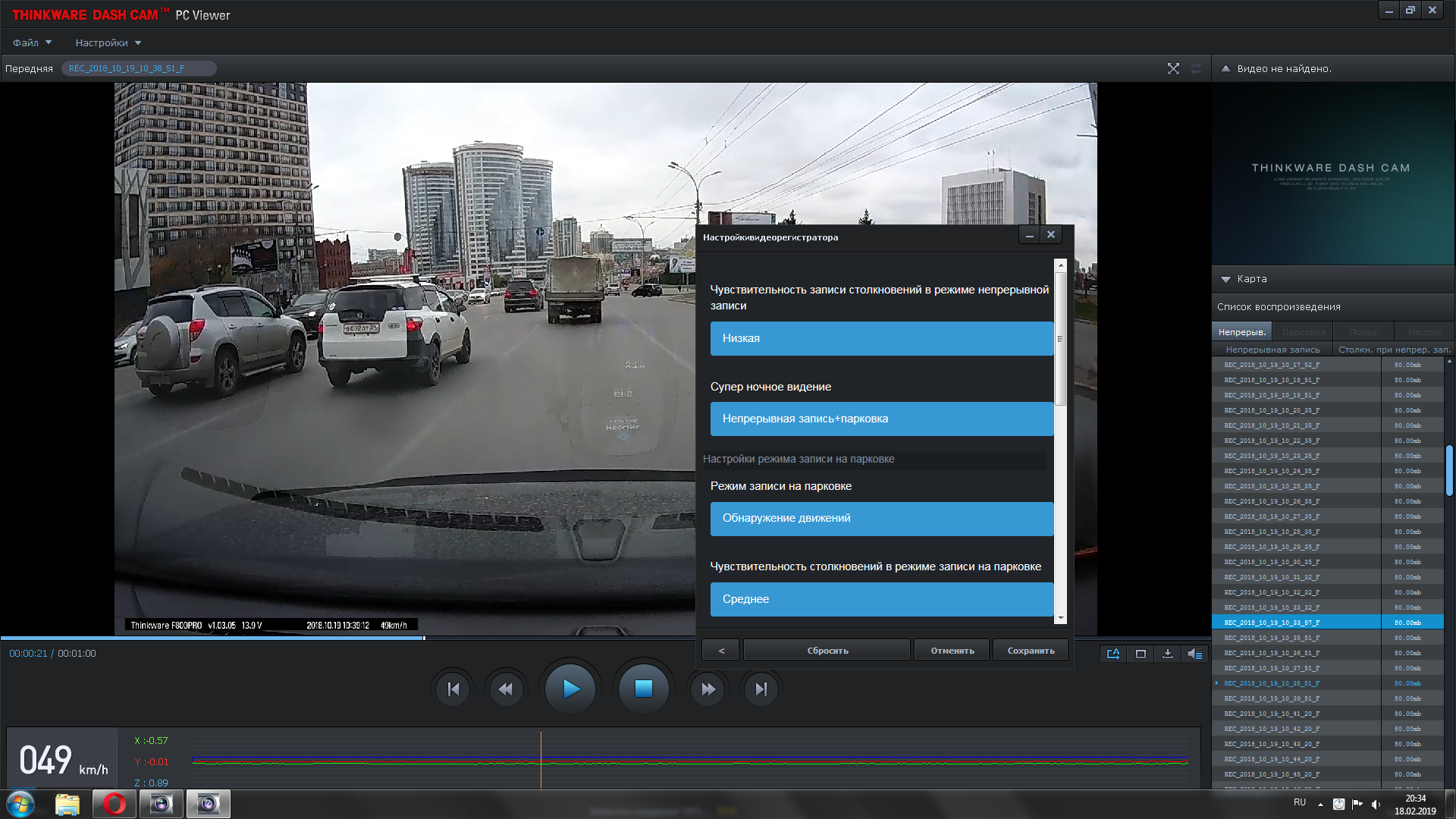Viewport: 1456px width, 819px height.
Task: Open the collision sensitivity dropdown showing Низкая
Action: point(881,338)
